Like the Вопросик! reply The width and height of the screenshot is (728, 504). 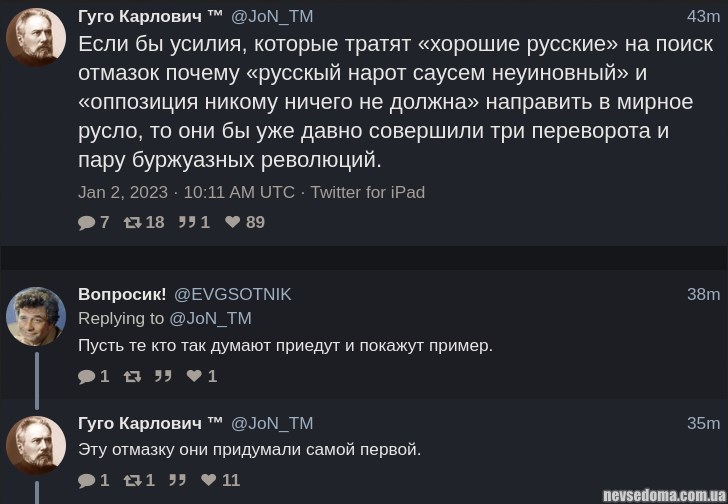point(194,376)
